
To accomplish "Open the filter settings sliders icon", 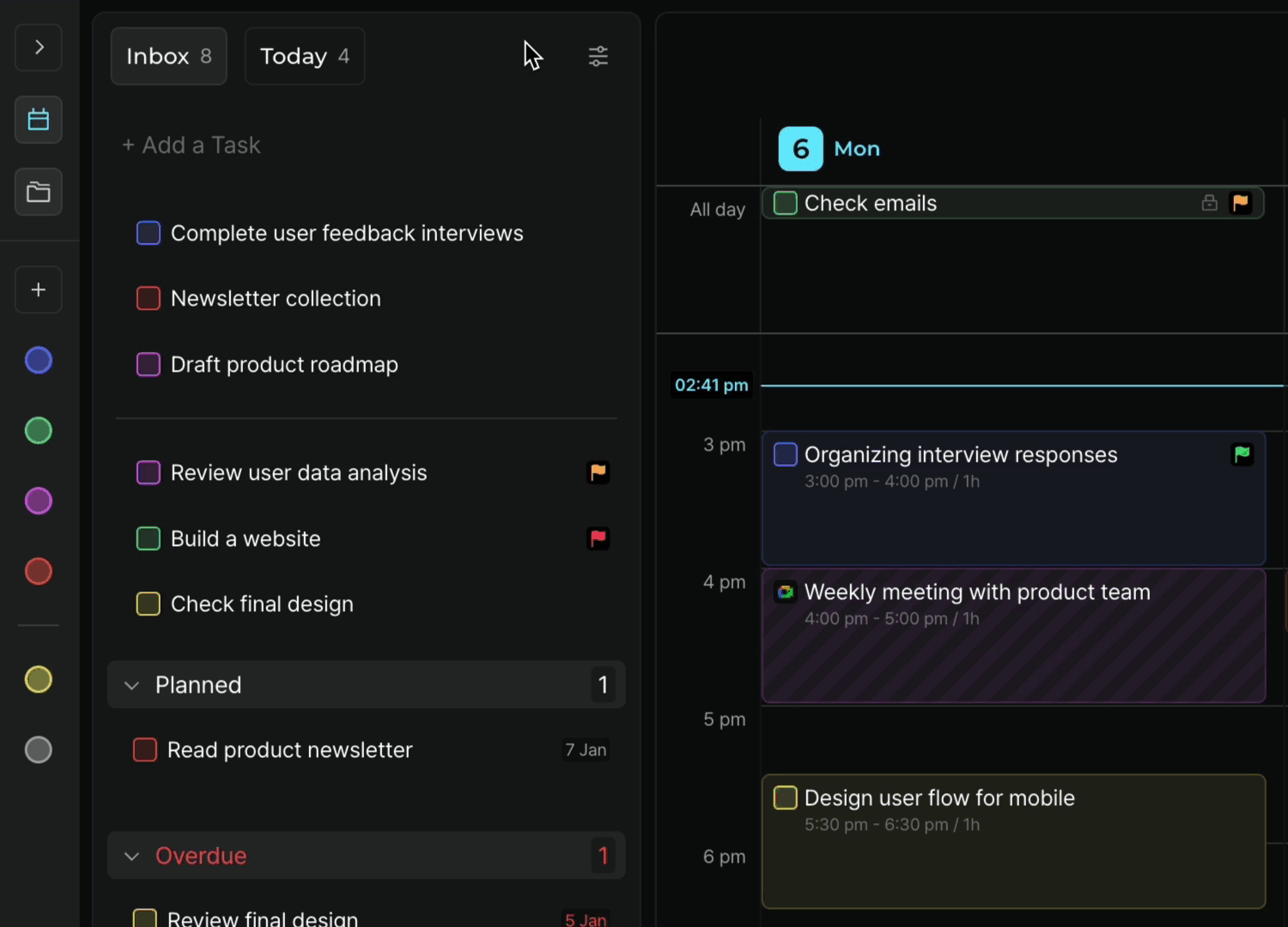I will (x=598, y=57).
